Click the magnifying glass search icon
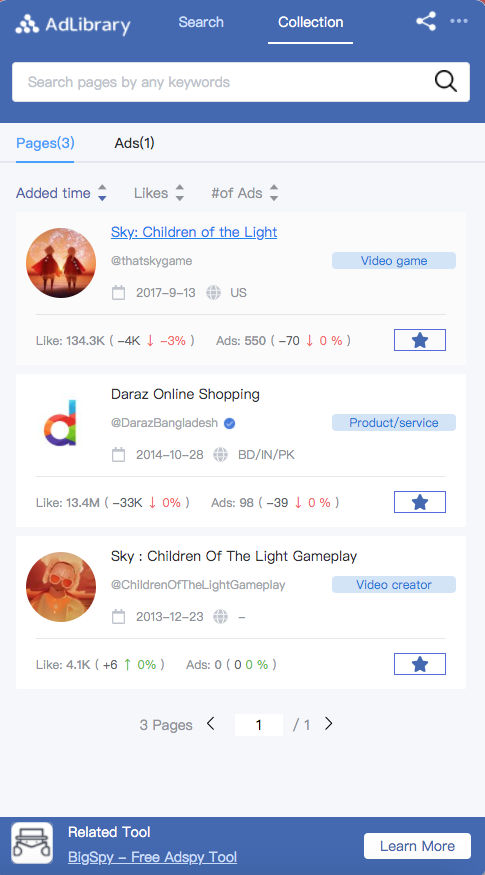Image resolution: width=485 pixels, height=875 pixels. 445,81
